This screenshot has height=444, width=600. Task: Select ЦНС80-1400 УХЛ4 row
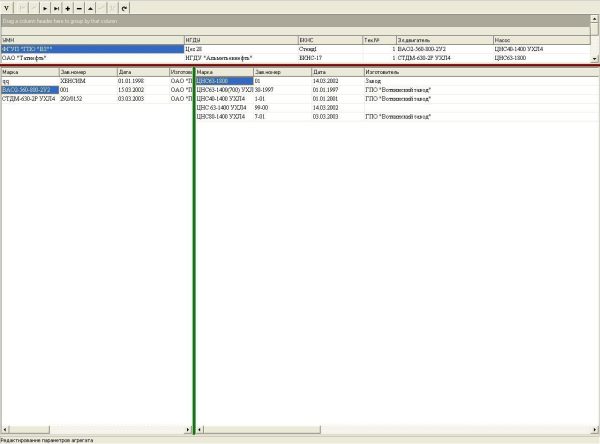397,116
